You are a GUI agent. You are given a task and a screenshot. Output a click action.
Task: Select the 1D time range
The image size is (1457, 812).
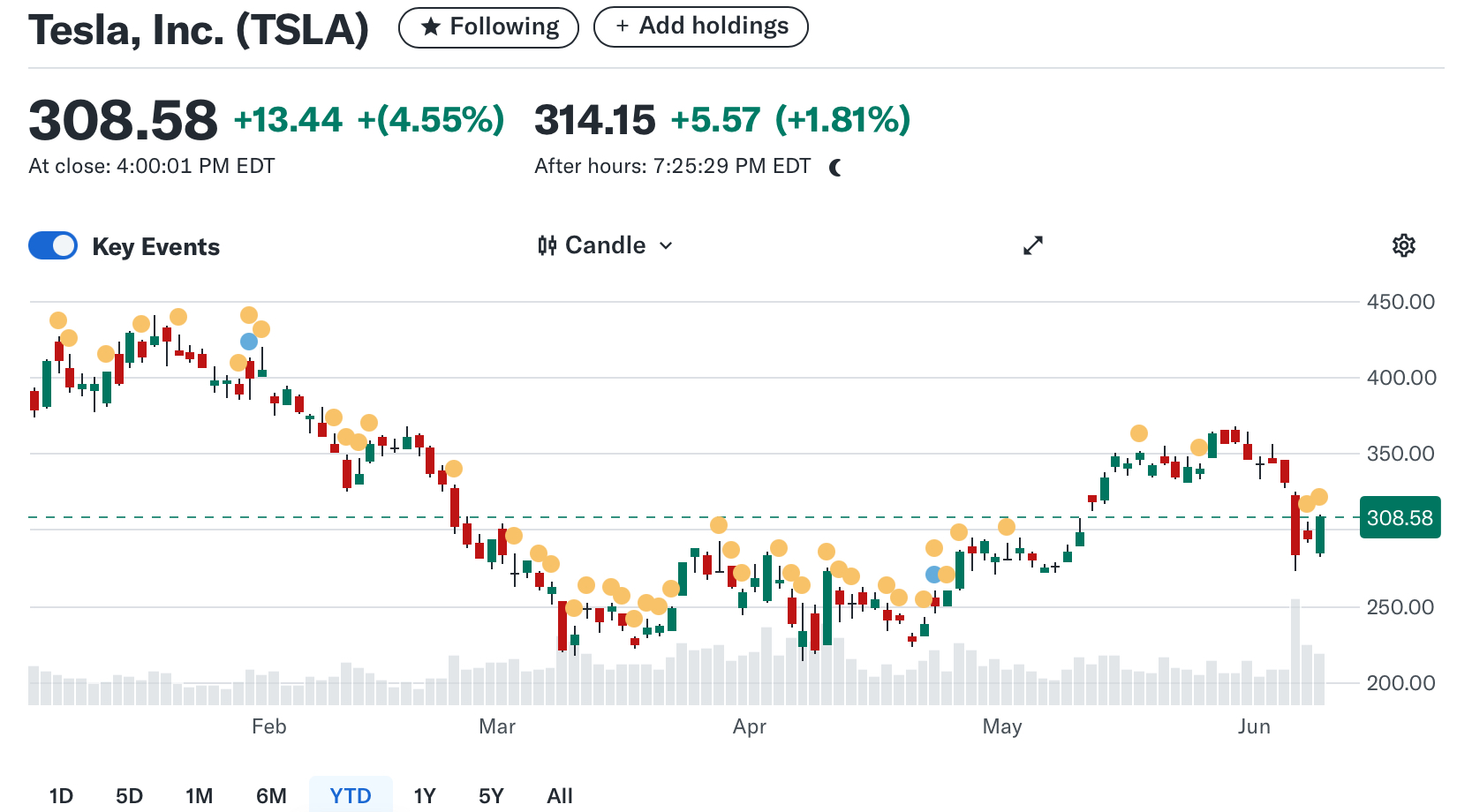(61, 796)
